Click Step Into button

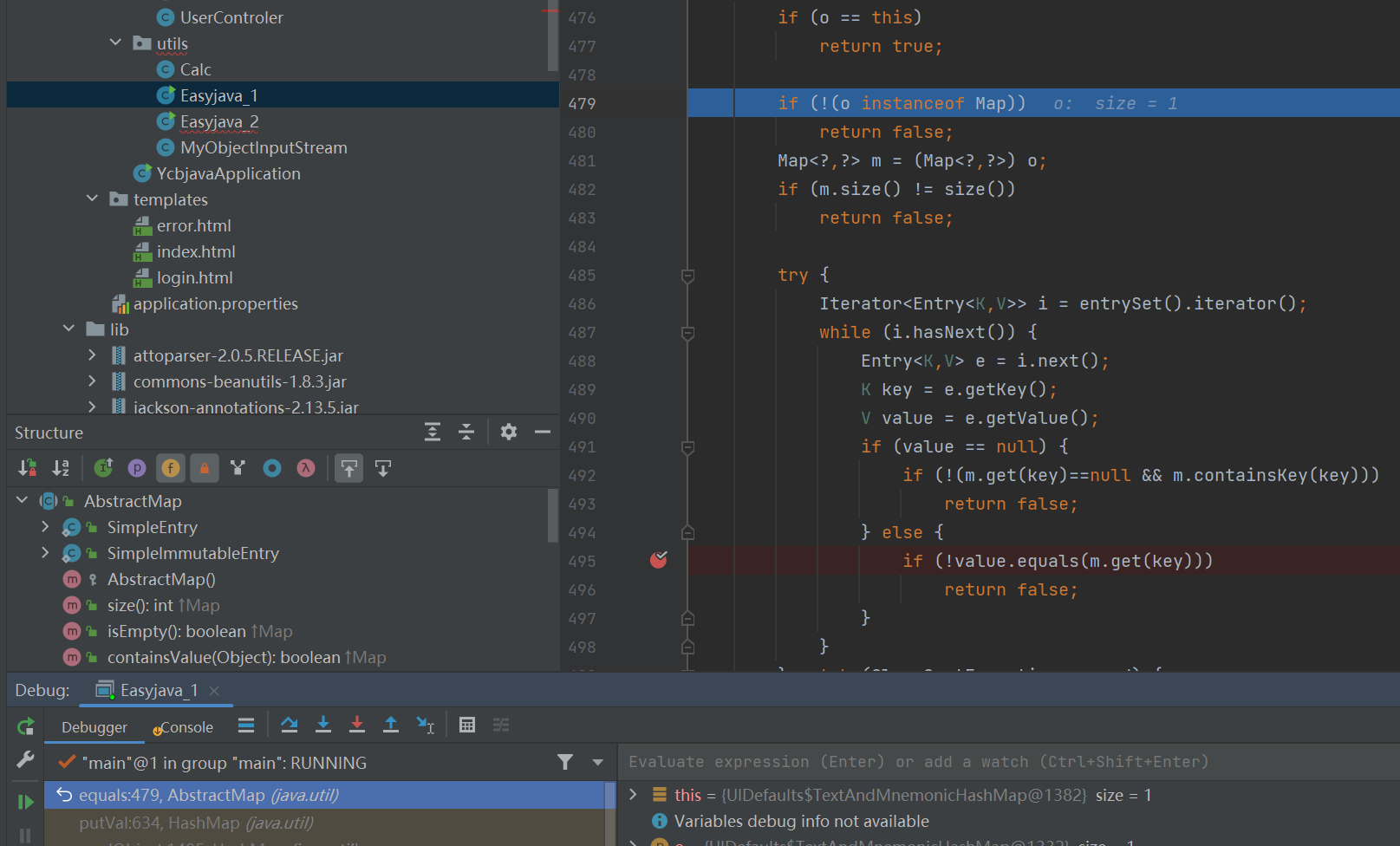click(323, 726)
